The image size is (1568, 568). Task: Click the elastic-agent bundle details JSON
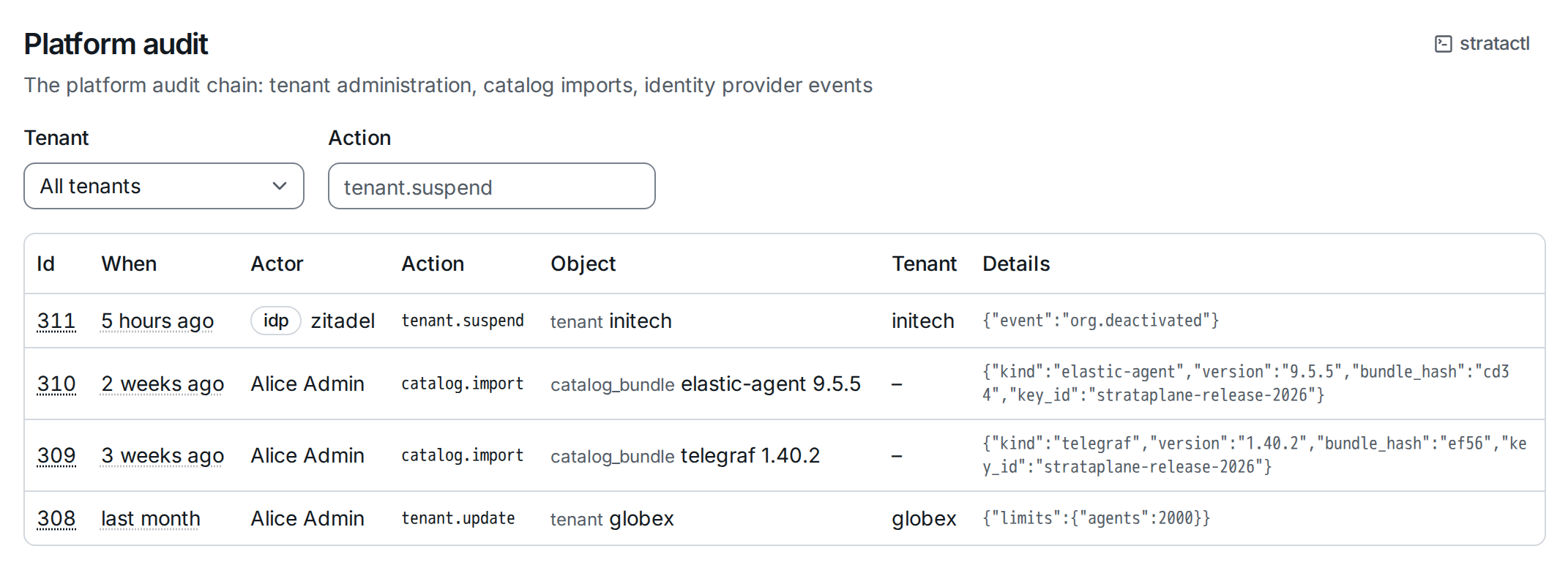(1246, 384)
